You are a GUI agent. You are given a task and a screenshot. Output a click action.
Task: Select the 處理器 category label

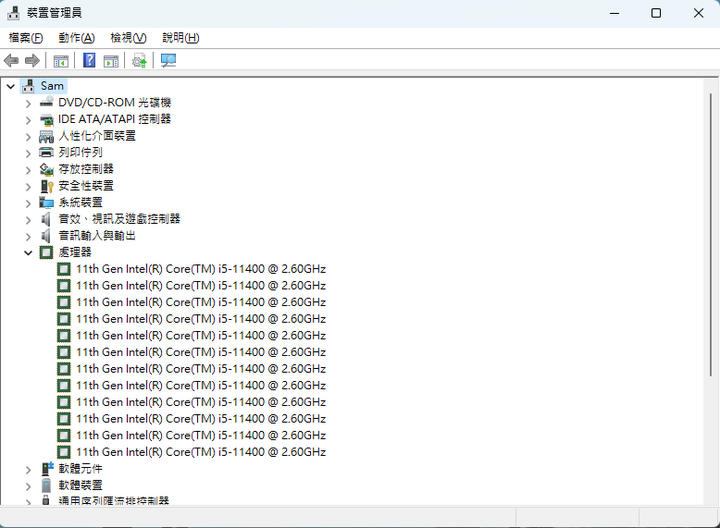pyautogui.click(x=75, y=252)
